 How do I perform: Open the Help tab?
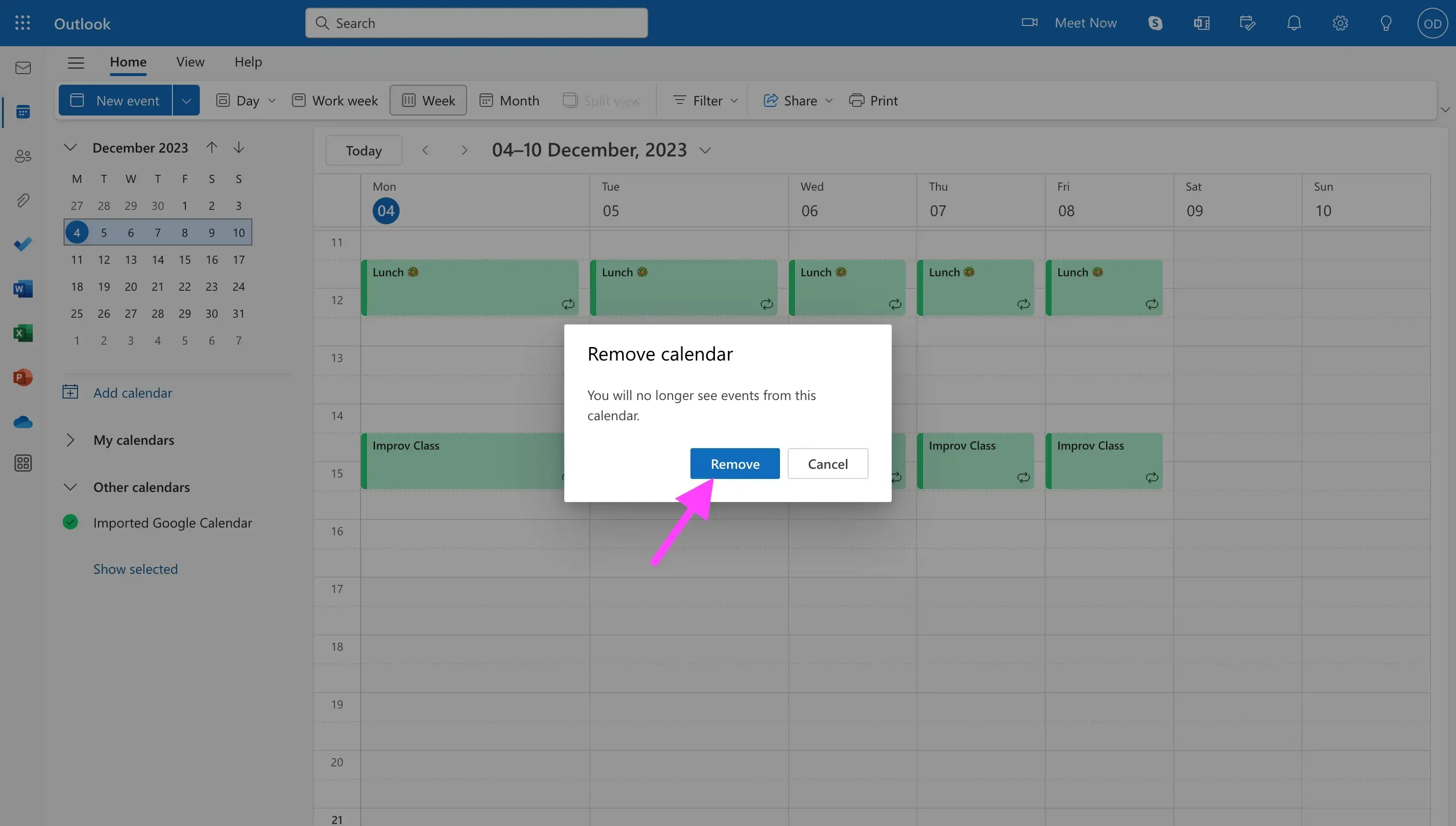248,62
